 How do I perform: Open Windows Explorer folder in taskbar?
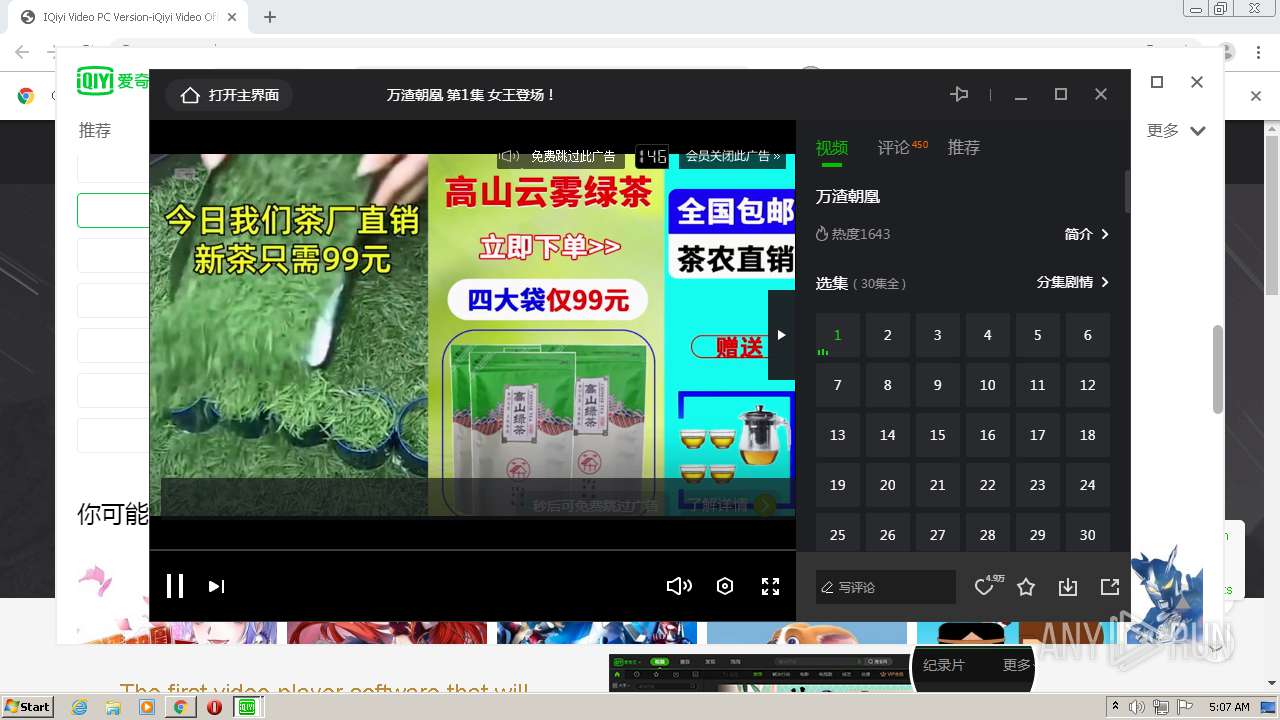pyautogui.click(x=113, y=707)
